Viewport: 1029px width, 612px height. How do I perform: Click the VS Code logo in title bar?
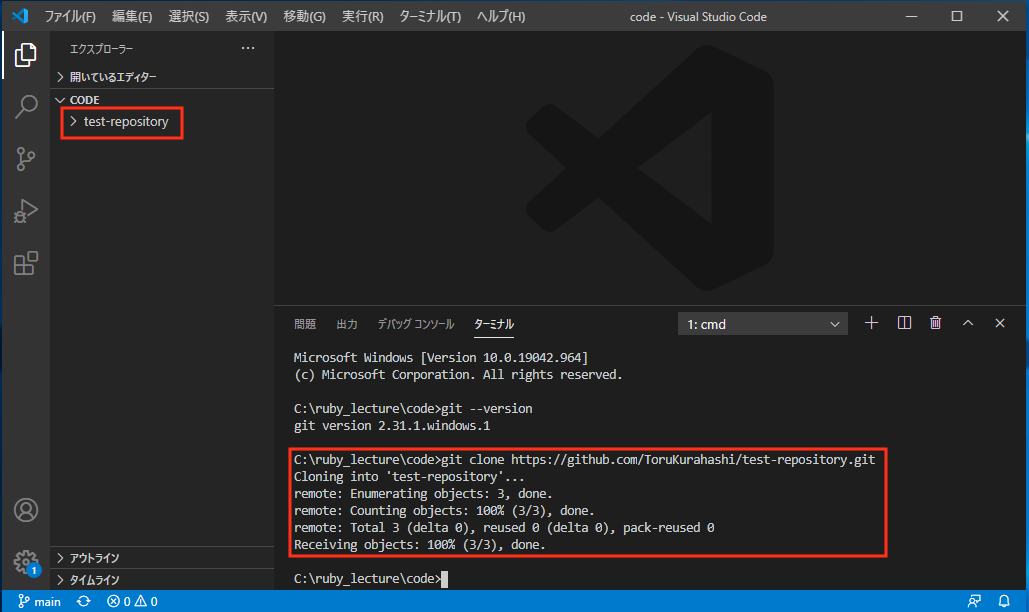(20, 16)
